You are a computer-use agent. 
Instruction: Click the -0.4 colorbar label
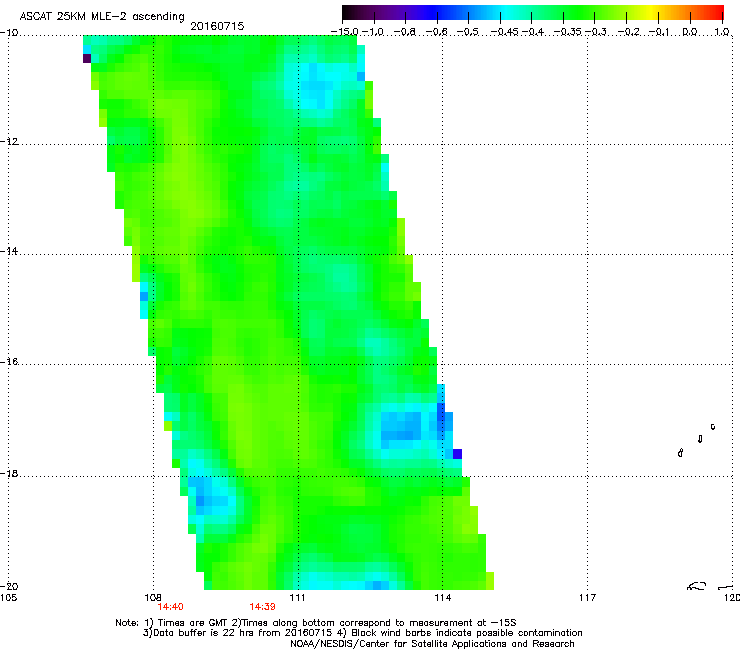tap(533, 32)
